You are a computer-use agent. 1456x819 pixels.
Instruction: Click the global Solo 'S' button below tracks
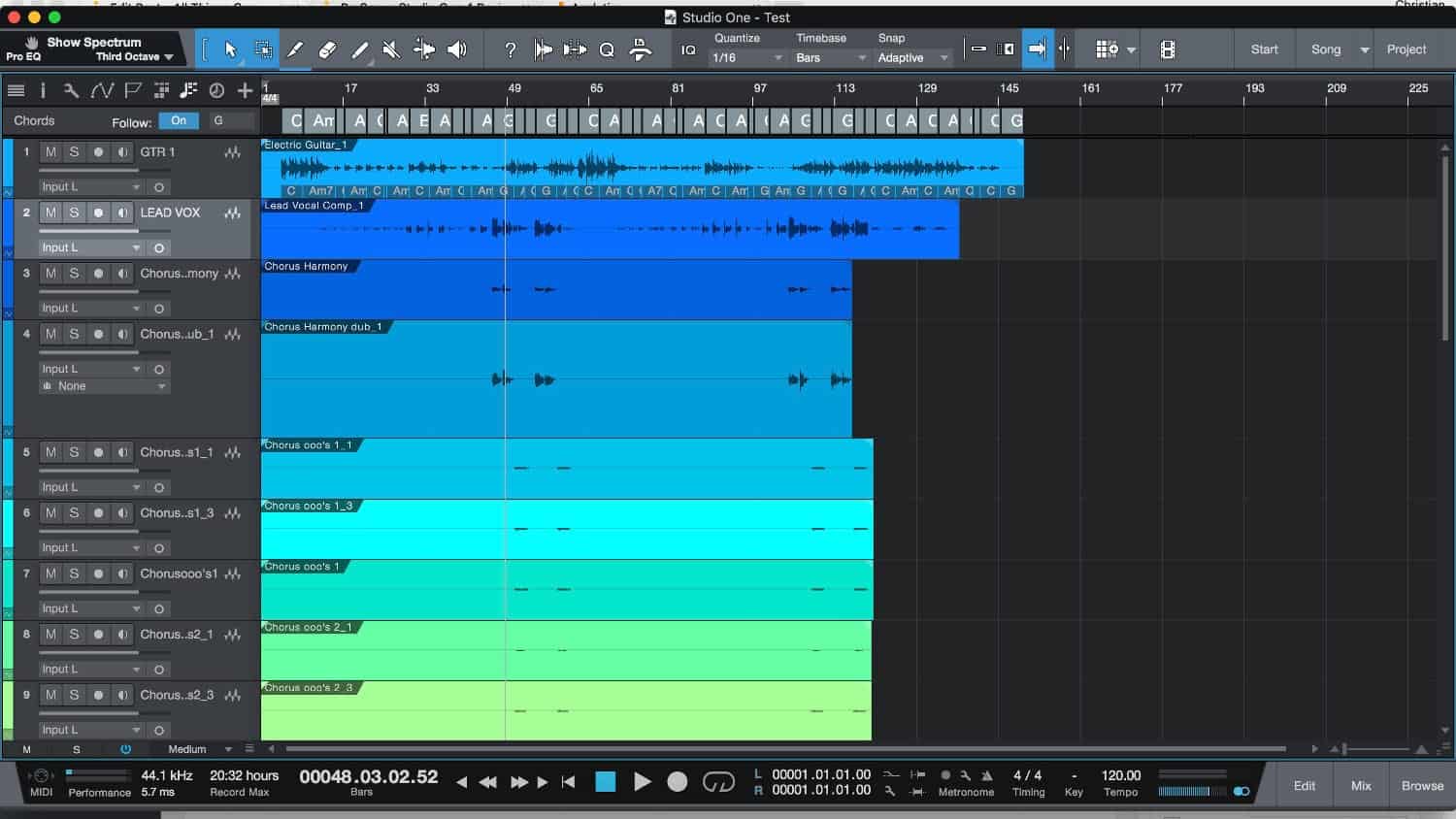tap(77, 749)
